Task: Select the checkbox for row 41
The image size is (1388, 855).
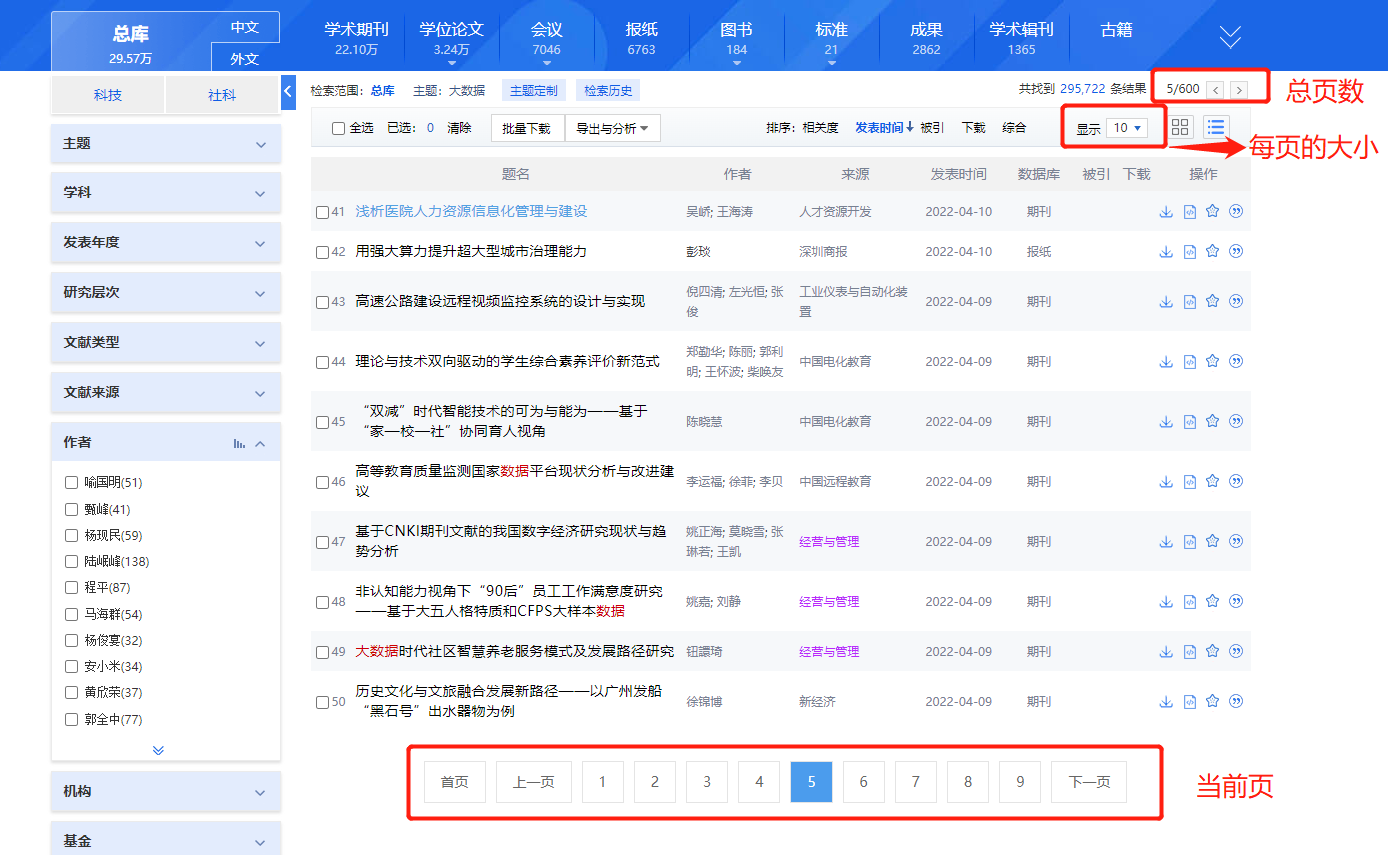Action: [322, 212]
